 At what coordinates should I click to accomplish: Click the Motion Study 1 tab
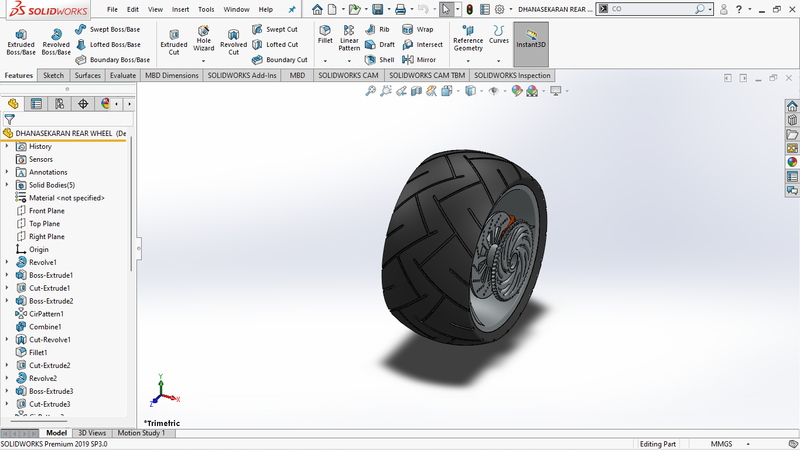pyautogui.click(x=142, y=433)
